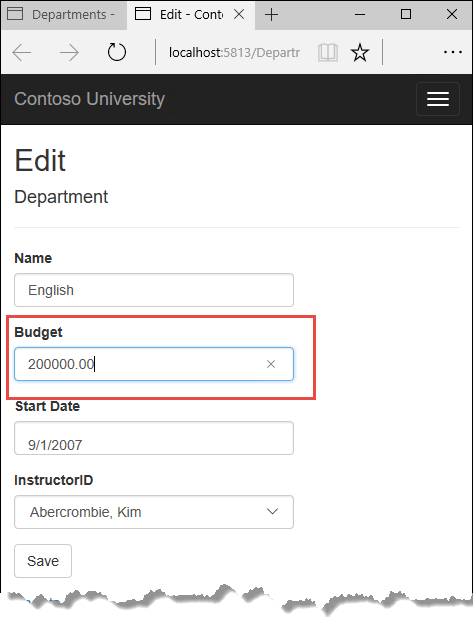Select the Edit - Contoso browser tab
473x617 pixels.
pos(191,15)
